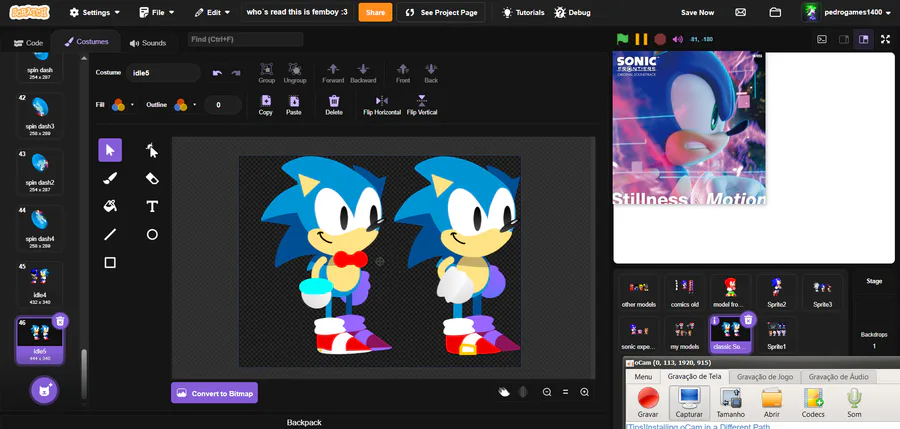This screenshot has height=429, width=900.
Task: Send selection to Back
Action: (431, 73)
